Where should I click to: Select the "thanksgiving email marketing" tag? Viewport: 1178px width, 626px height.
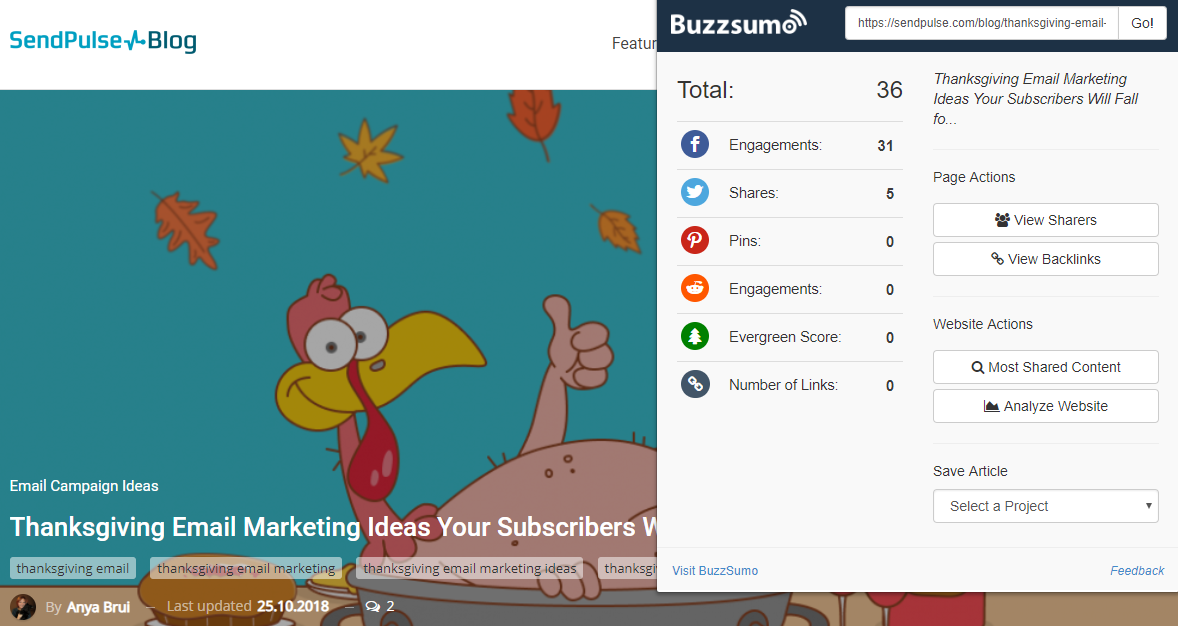pos(246,568)
